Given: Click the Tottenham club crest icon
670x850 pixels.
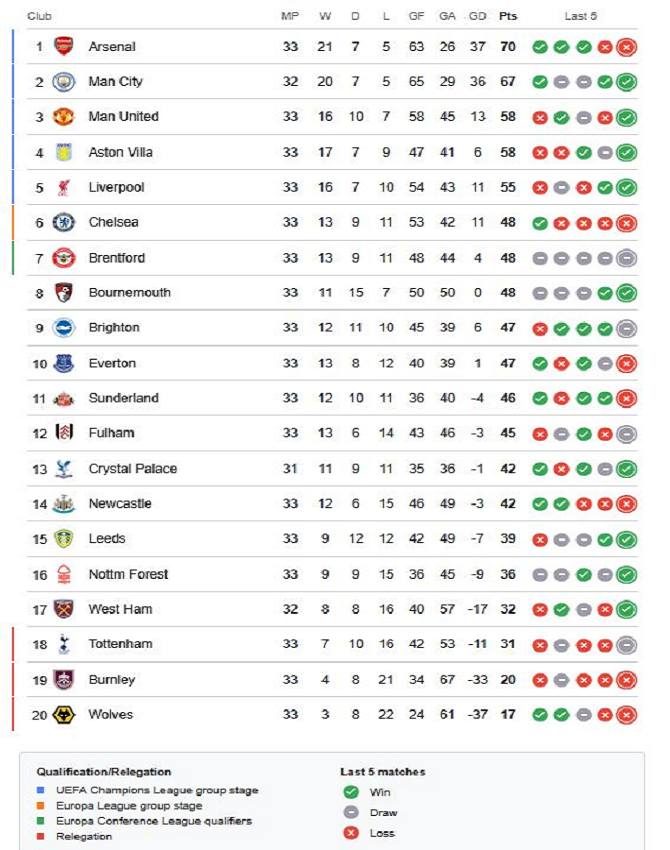Looking at the screenshot, I should [63, 644].
